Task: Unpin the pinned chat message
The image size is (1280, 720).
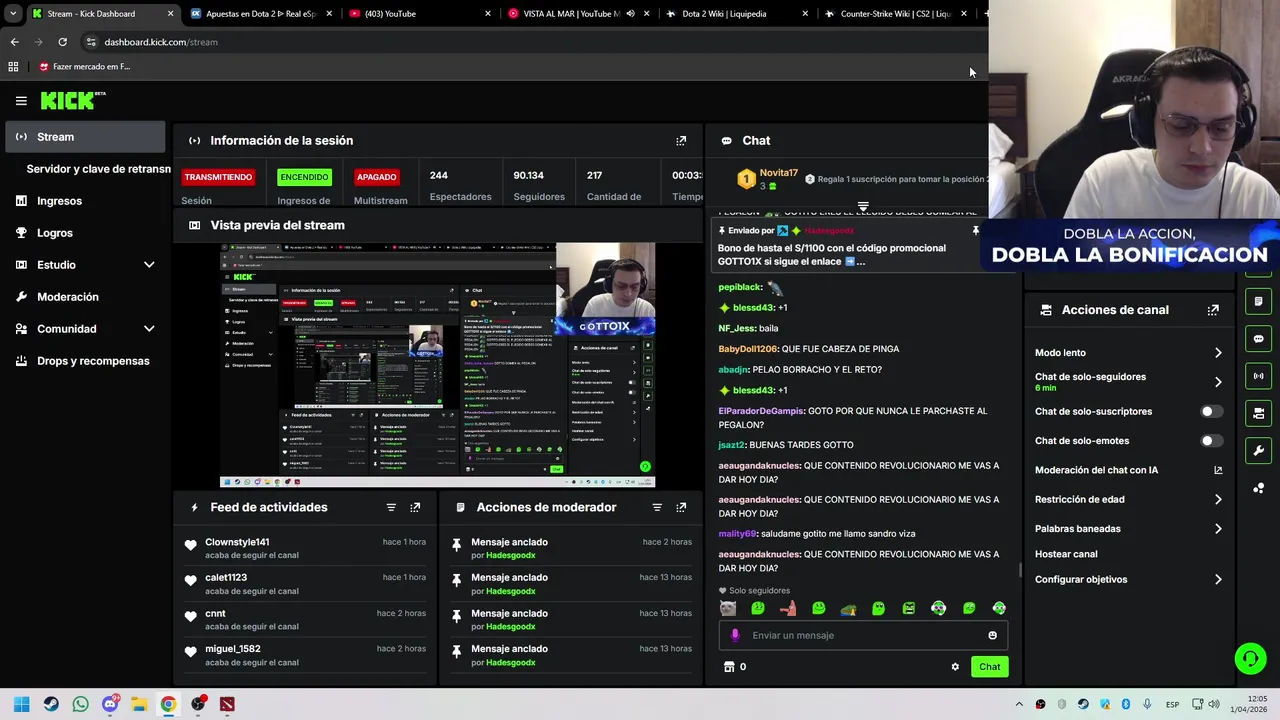Action: point(975,231)
